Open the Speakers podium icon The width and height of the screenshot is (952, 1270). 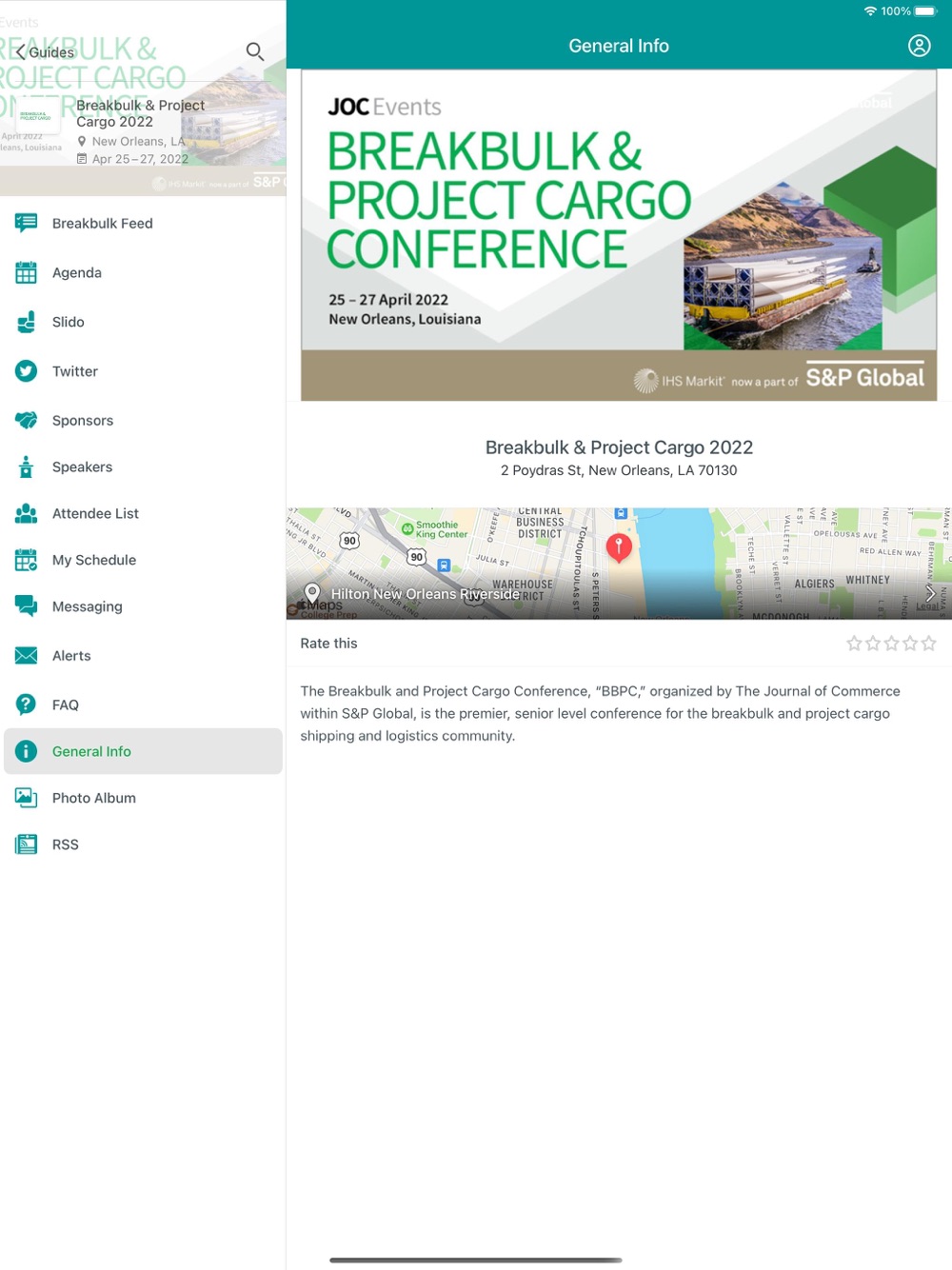pyautogui.click(x=26, y=466)
